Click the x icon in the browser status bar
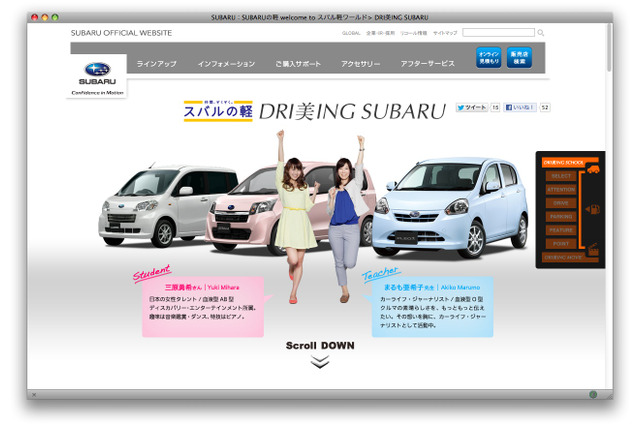This screenshot has width=640, height=426. coord(34,395)
